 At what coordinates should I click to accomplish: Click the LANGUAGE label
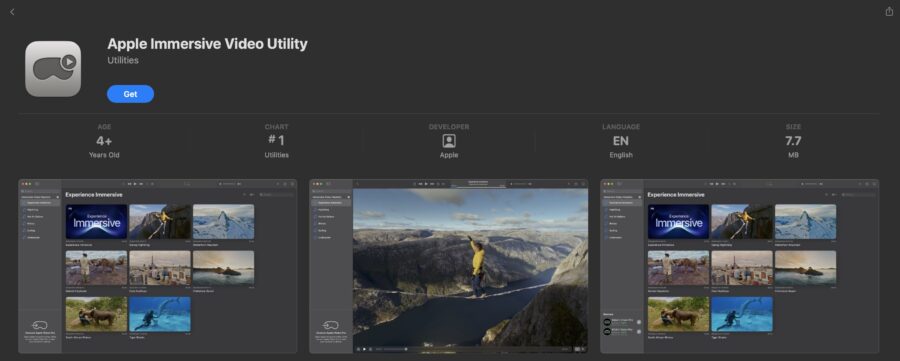click(621, 127)
